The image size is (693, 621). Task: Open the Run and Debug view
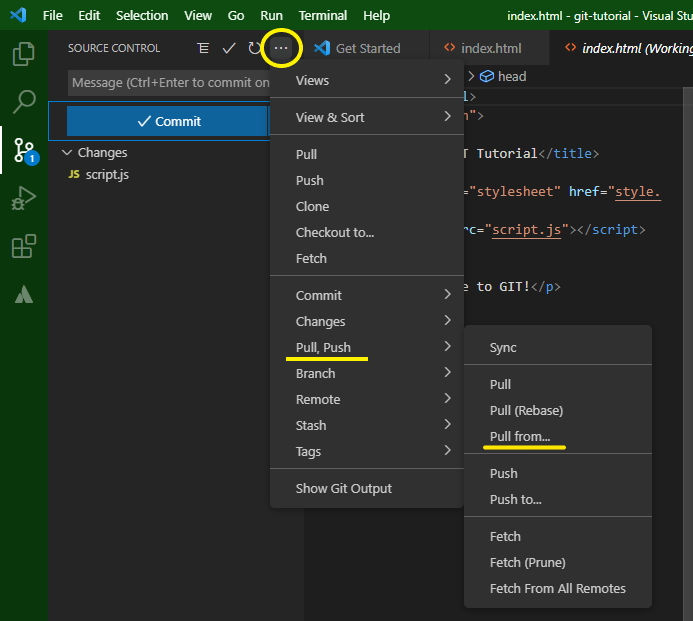pos(23,198)
